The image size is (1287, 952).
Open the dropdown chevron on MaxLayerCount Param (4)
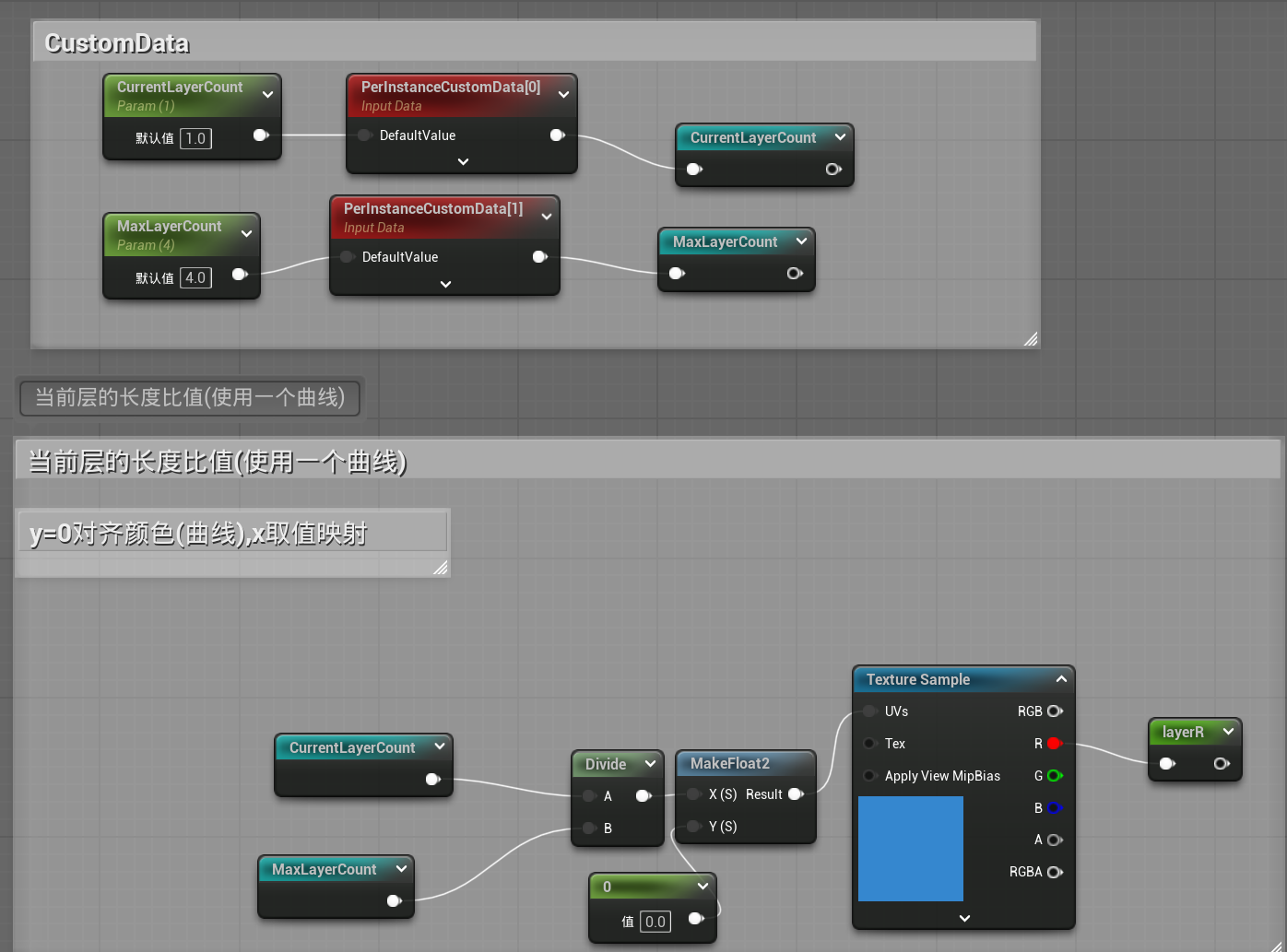tap(246, 234)
